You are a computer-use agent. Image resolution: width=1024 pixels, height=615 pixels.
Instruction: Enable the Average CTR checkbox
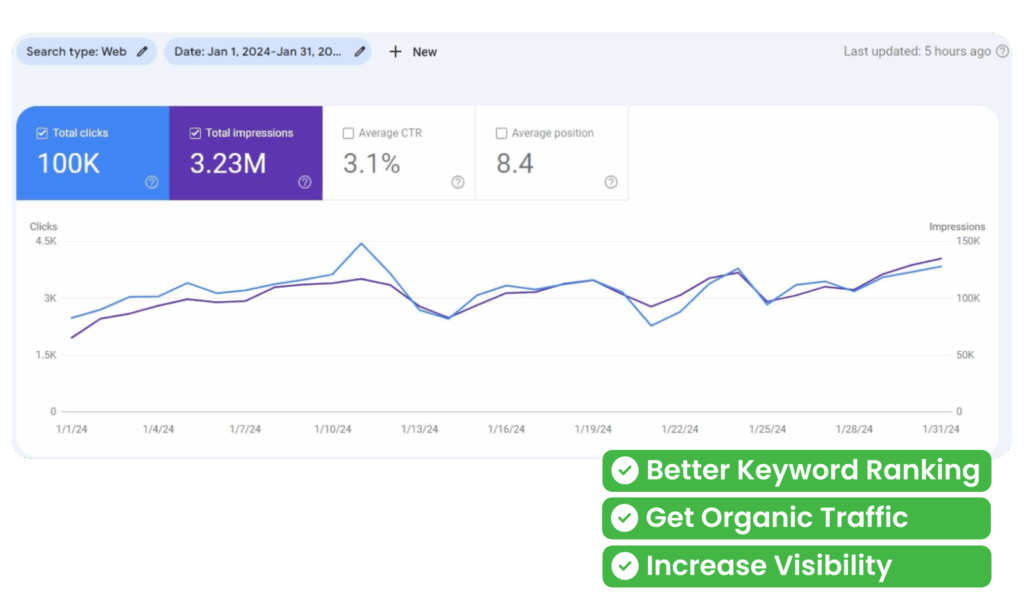coord(348,133)
